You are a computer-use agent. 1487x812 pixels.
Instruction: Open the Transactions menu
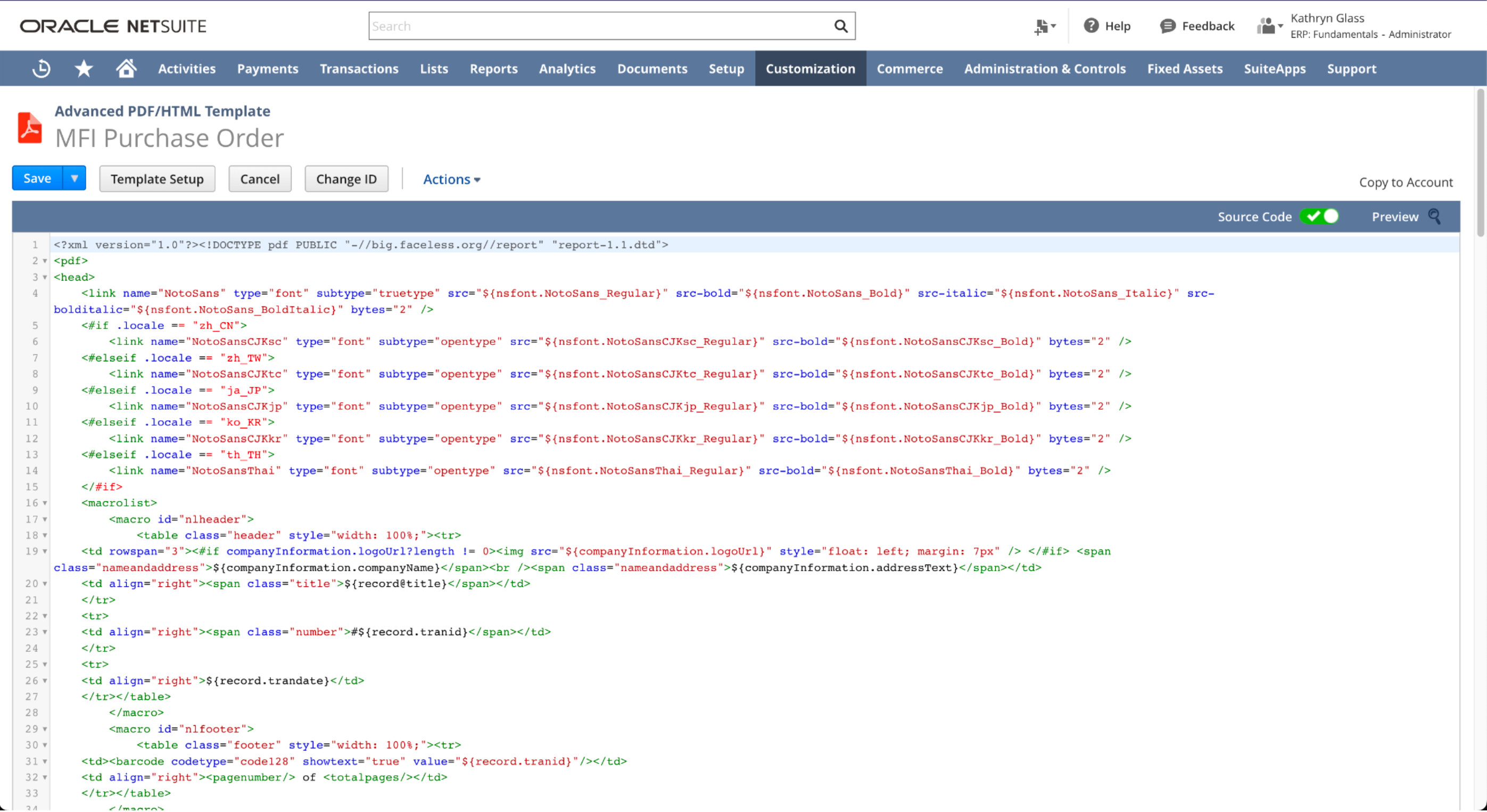coord(359,69)
